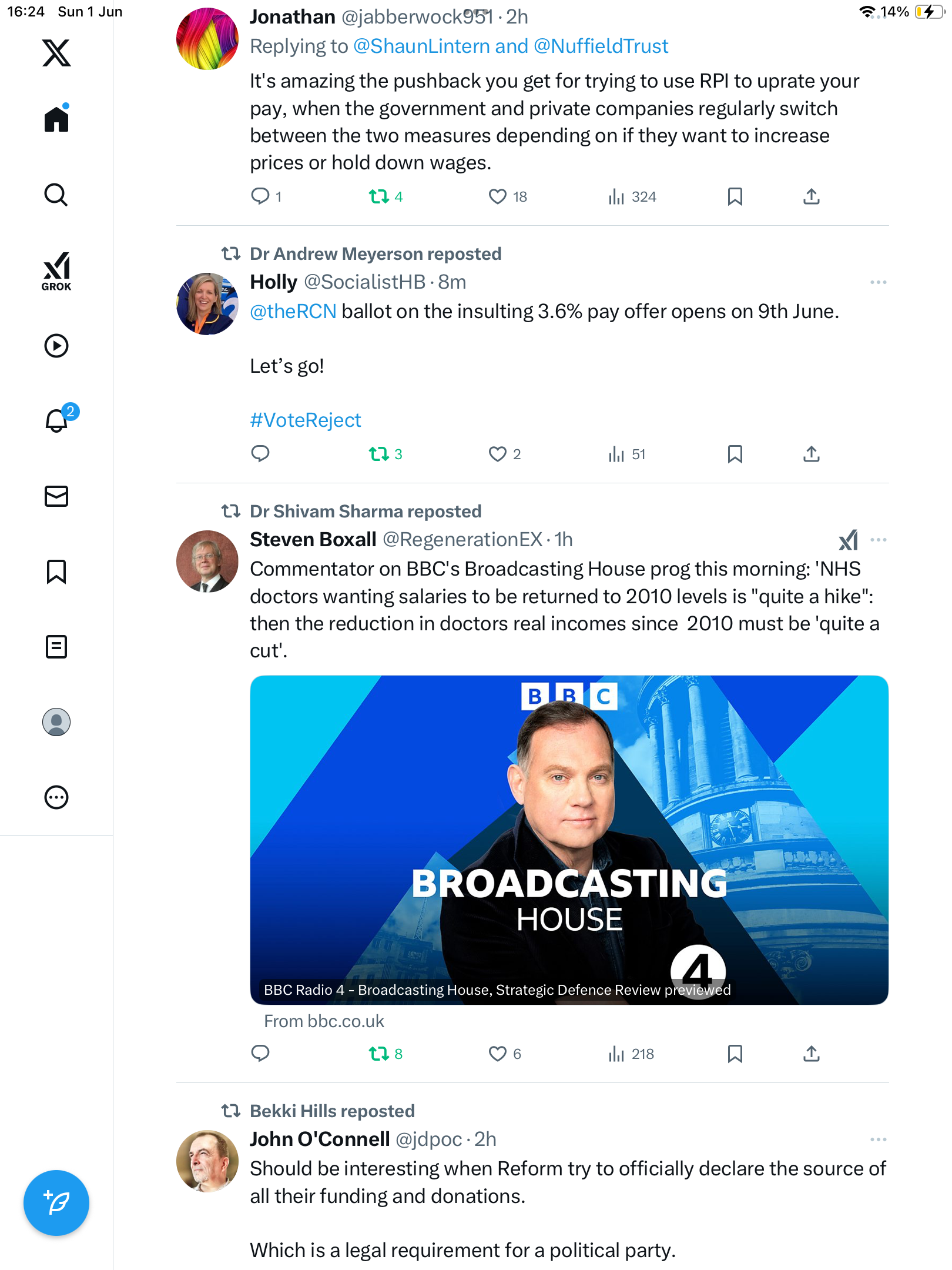The image size is (952, 1270).
Task: Open the @theRCN mention link
Action: (x=293, y=312)
